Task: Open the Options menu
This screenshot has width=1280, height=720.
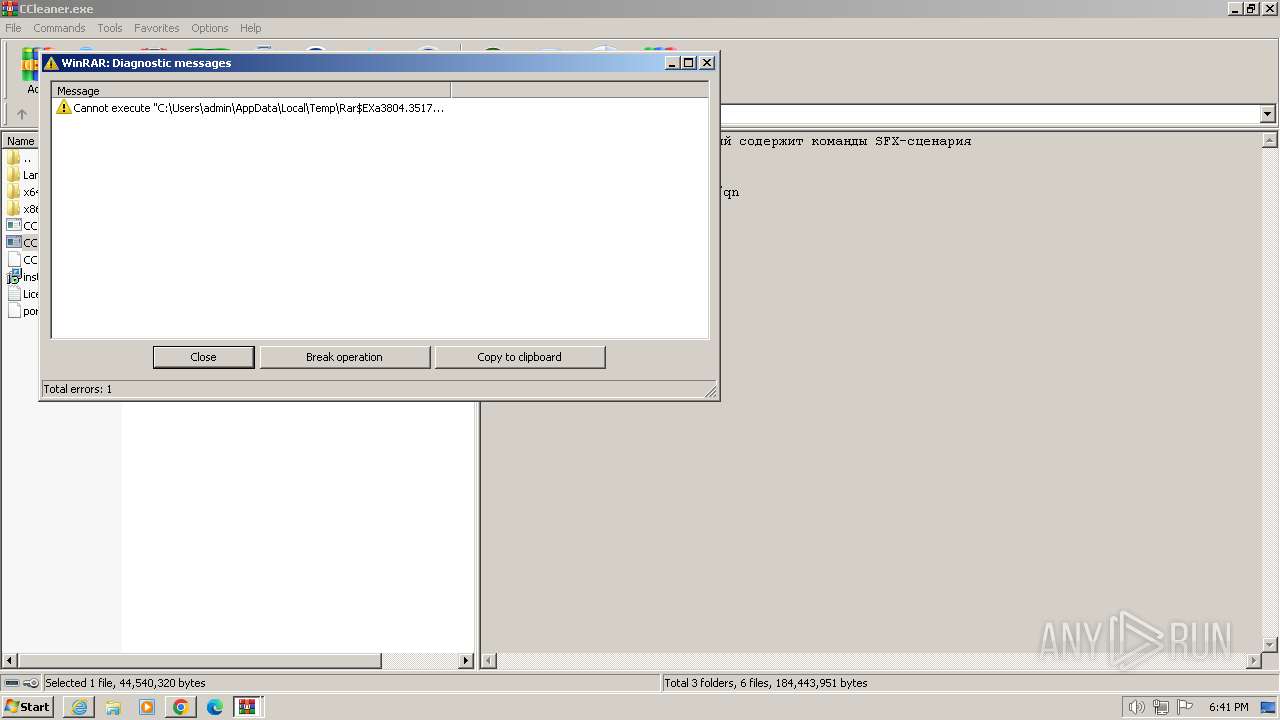Action: [210, 28]
